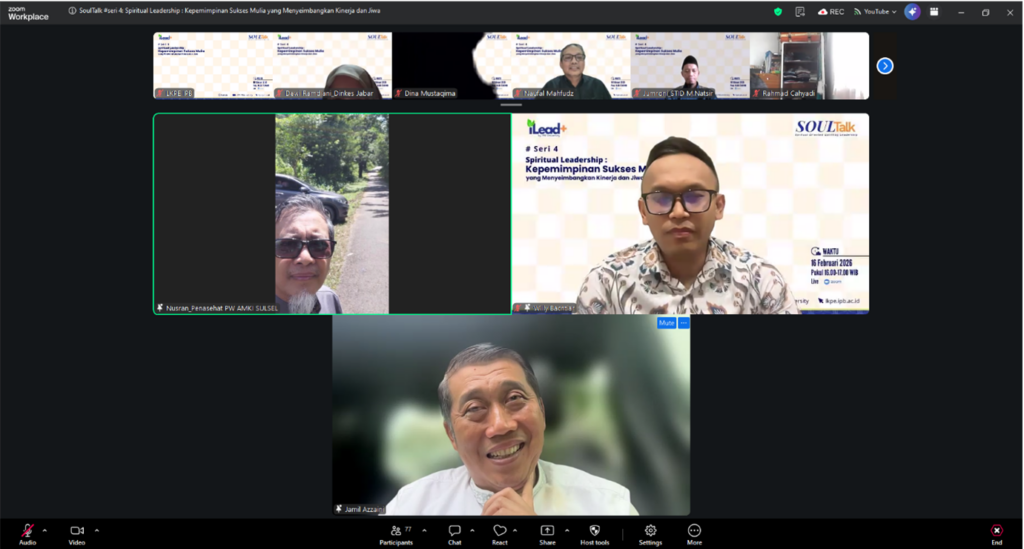The image size is (1024, 549).
Task: Click pin icon on Jamil Azzaini's label
Action: point(338,509)
